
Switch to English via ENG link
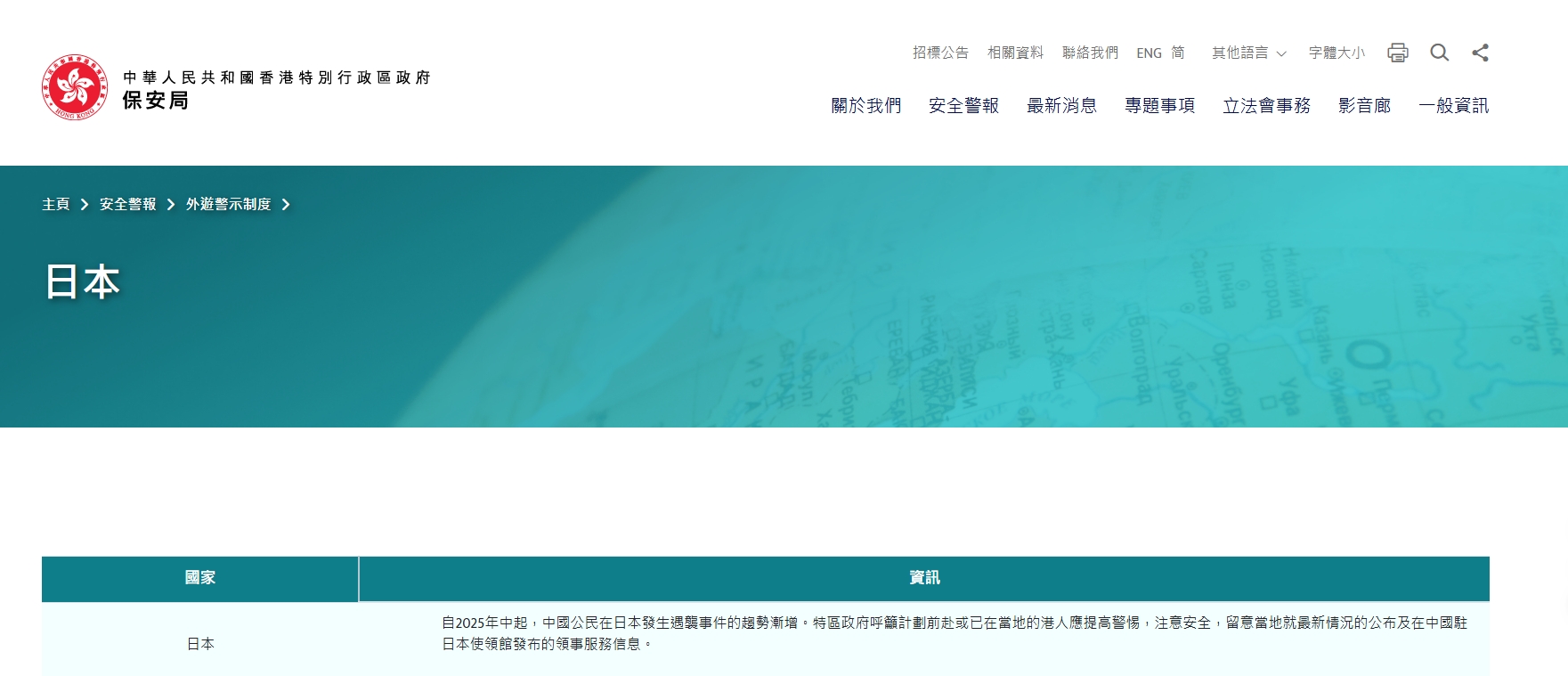(x=1149, y=53)
